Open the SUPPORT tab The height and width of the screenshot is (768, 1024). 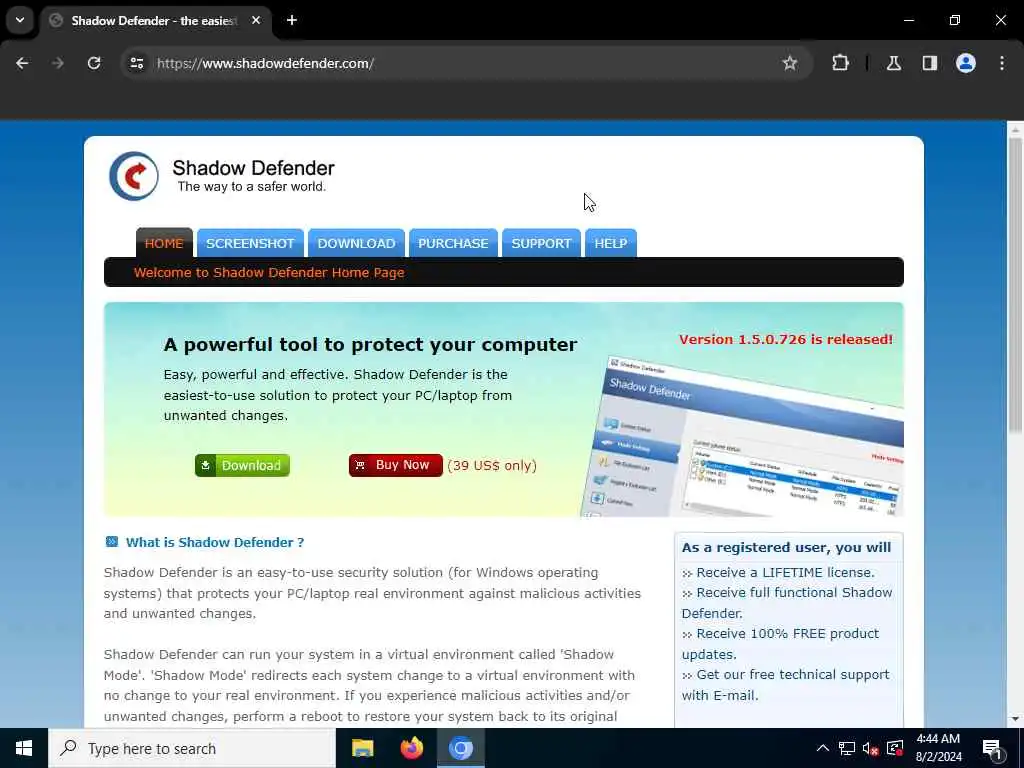point(541,244)
